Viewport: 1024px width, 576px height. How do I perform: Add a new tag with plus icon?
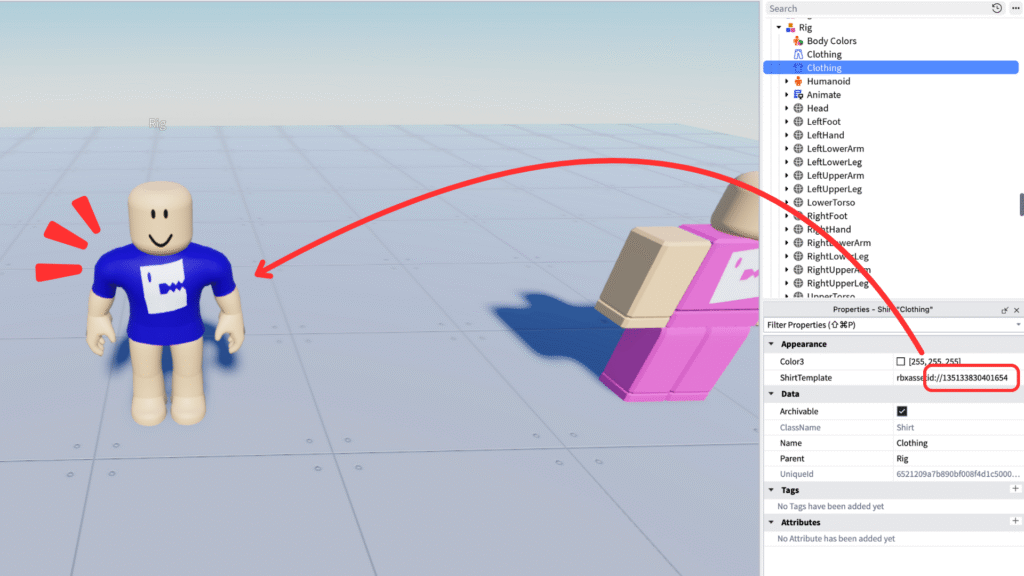click(x=1015, y=489)
